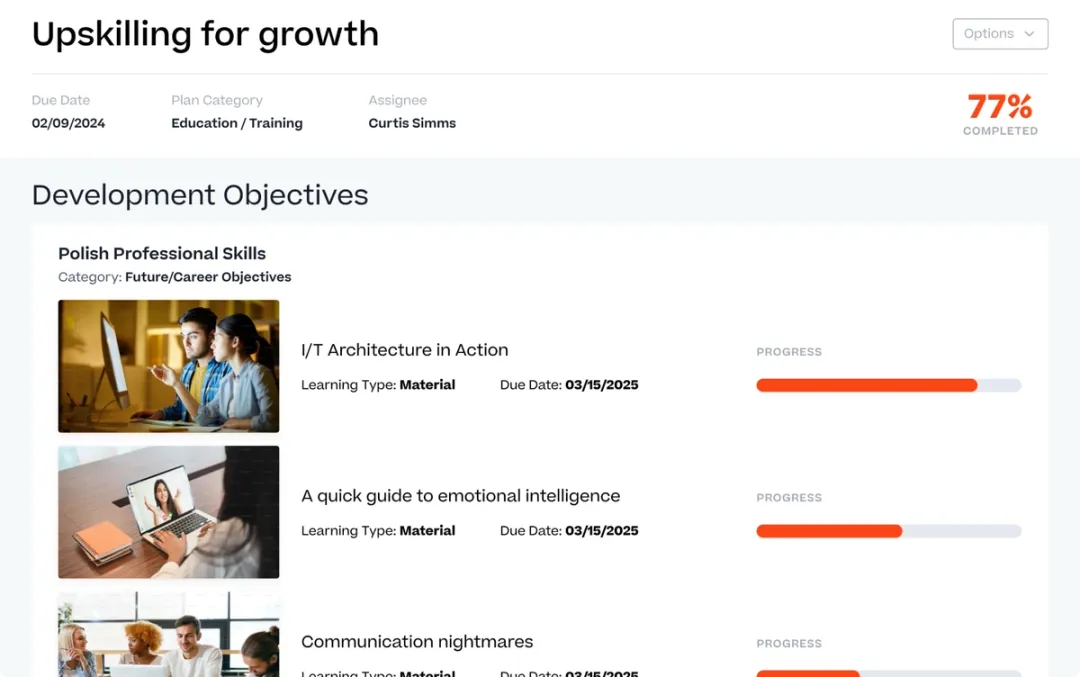Click the 77% completed indicator
Viewport: 1080px width, 677px height.
[x=1000, y=114]
